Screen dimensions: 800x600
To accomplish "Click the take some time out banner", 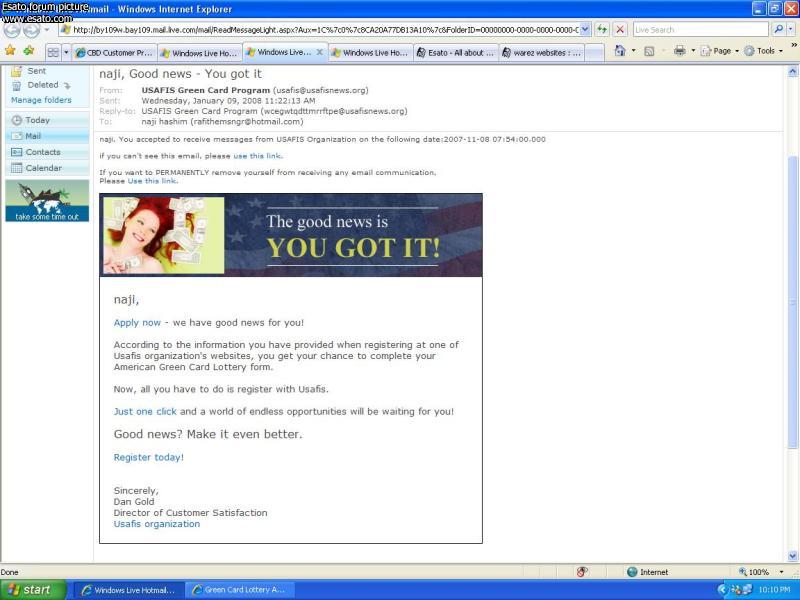I will (47, 201).
